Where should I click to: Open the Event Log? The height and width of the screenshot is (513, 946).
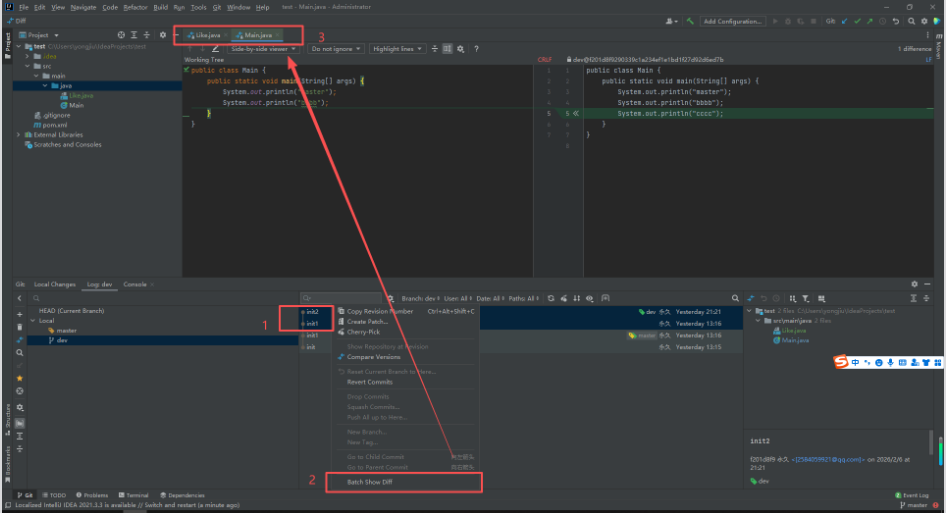pyautogui.click(x=912, y=495)
